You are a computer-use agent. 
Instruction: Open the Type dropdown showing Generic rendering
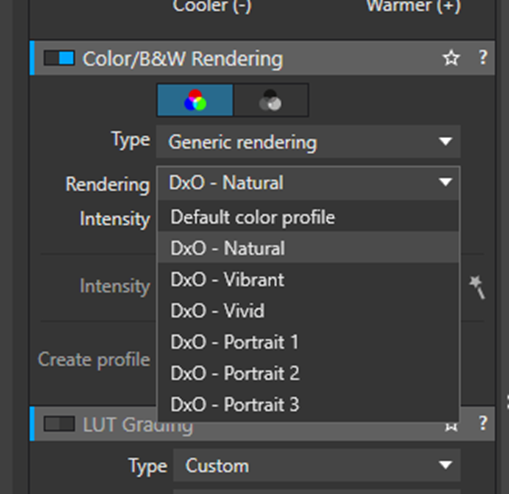(308, 142)
